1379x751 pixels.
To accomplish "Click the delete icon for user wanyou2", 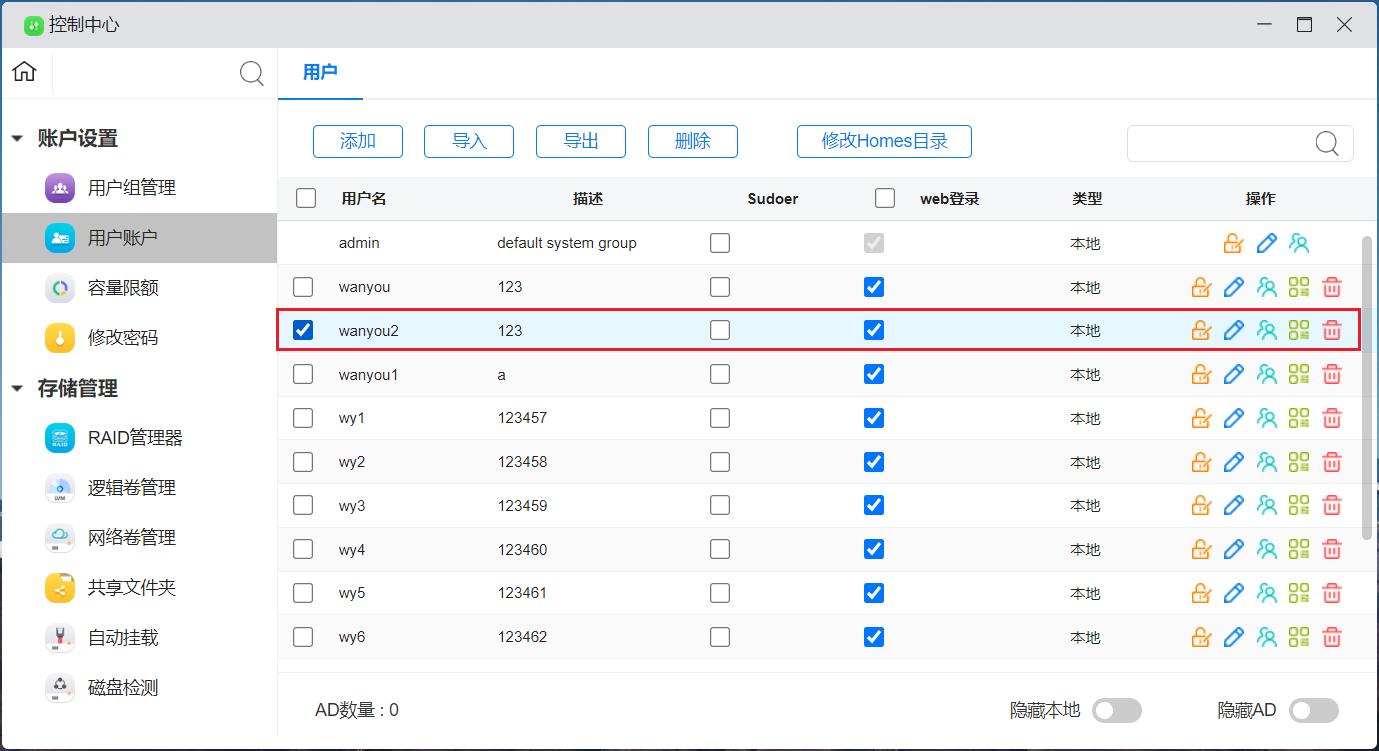I will 1331,331.
